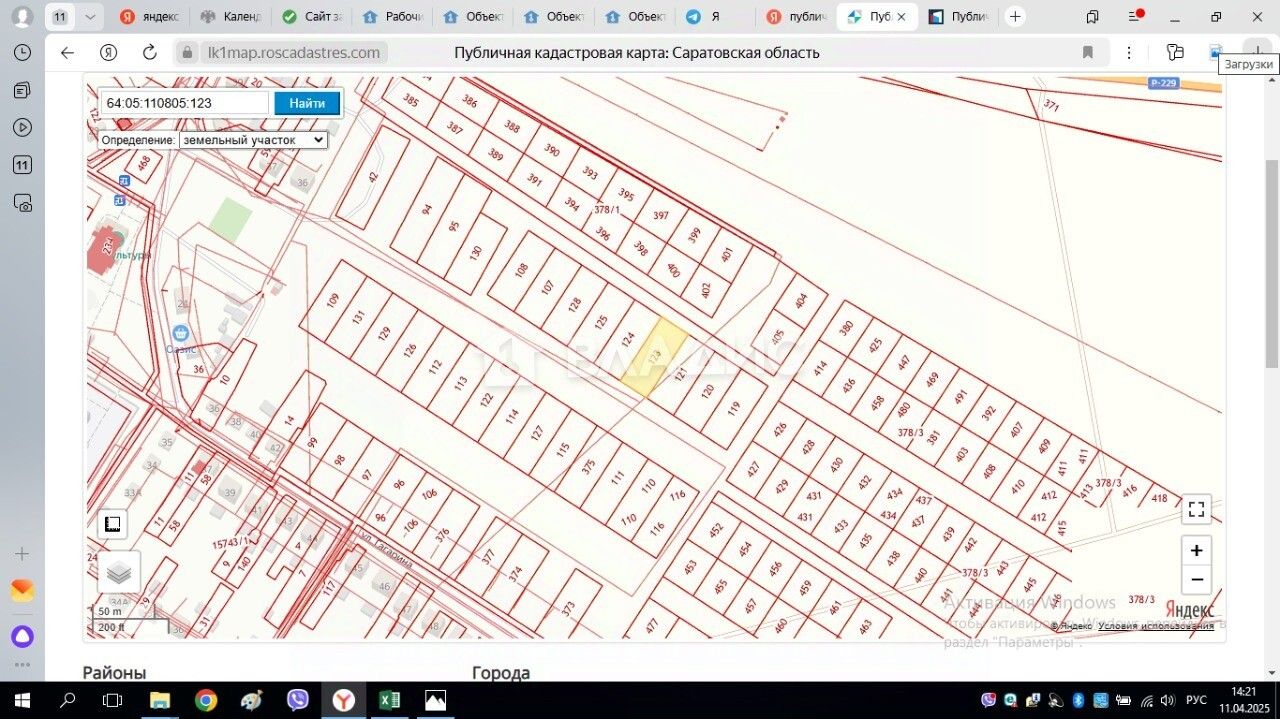Open Viber from the taskbar
The width and height of the screenshot is (1280, 719).
[x=297, y=700]
